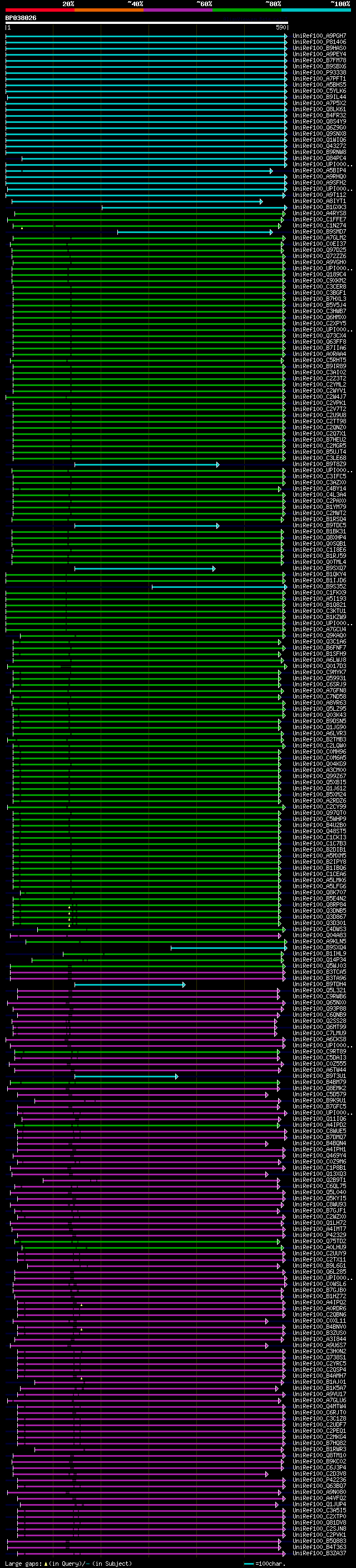Screen dimensions: 356x1568
Task: Click the white query length bar under BP038026
Action: 147,23
